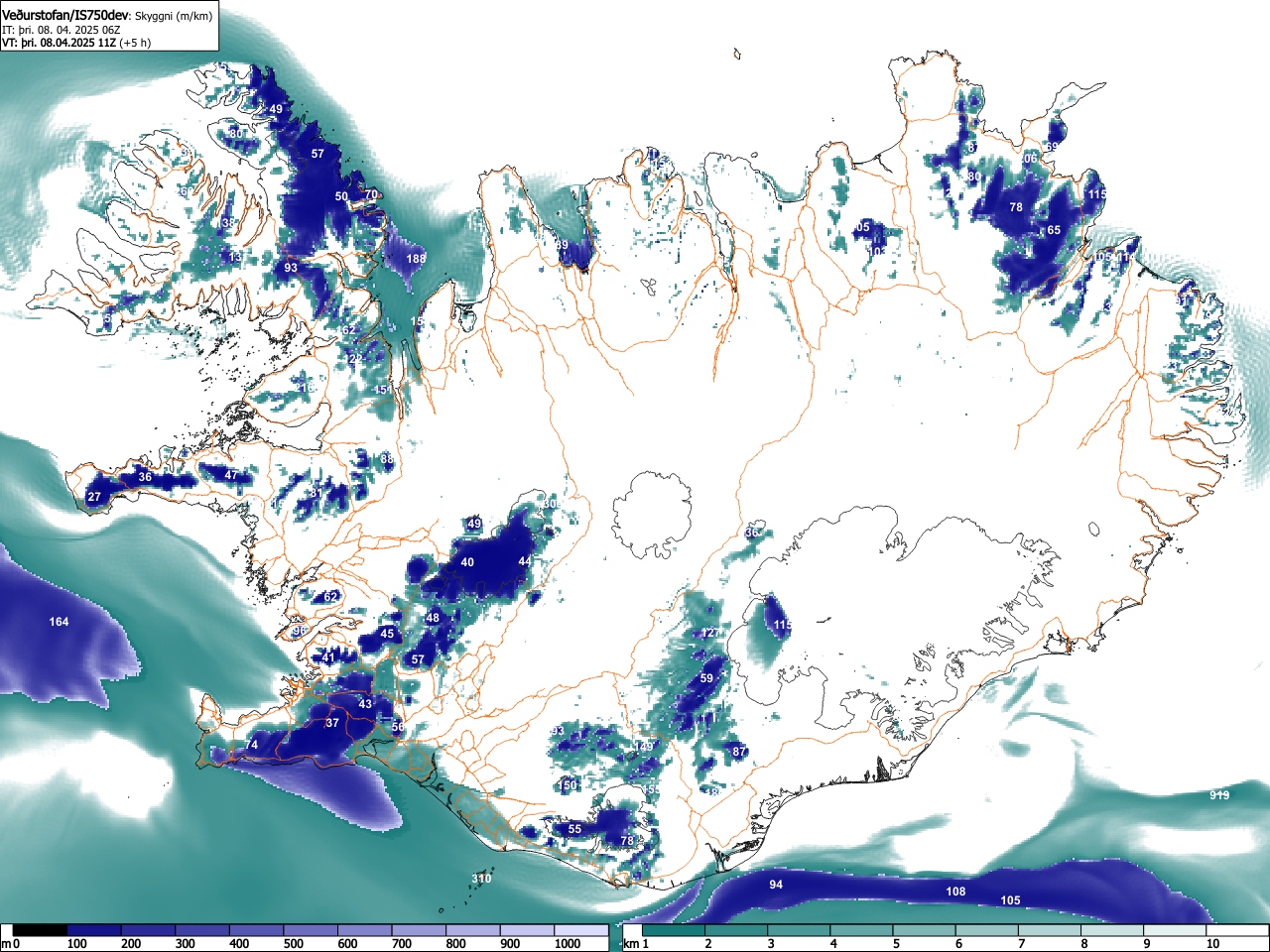Click the 50 visibility value in the Westfjords
This screenshot has width=1270, height=952.
click(341, 196)
